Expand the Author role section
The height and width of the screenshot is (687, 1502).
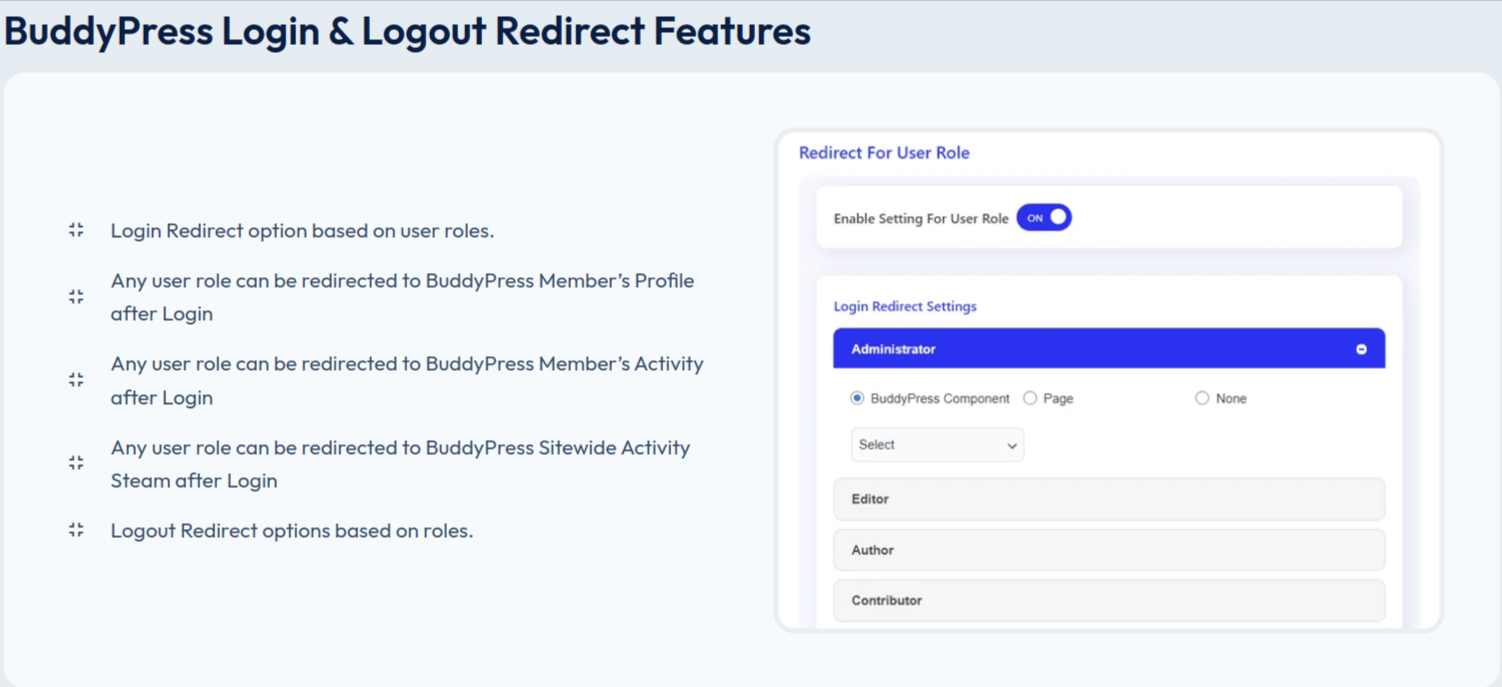pos(1108,550)
